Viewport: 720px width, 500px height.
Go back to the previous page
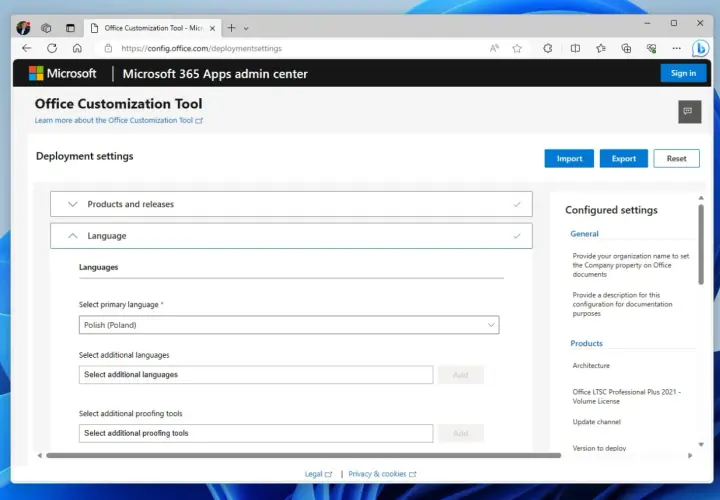coord(27,48)
